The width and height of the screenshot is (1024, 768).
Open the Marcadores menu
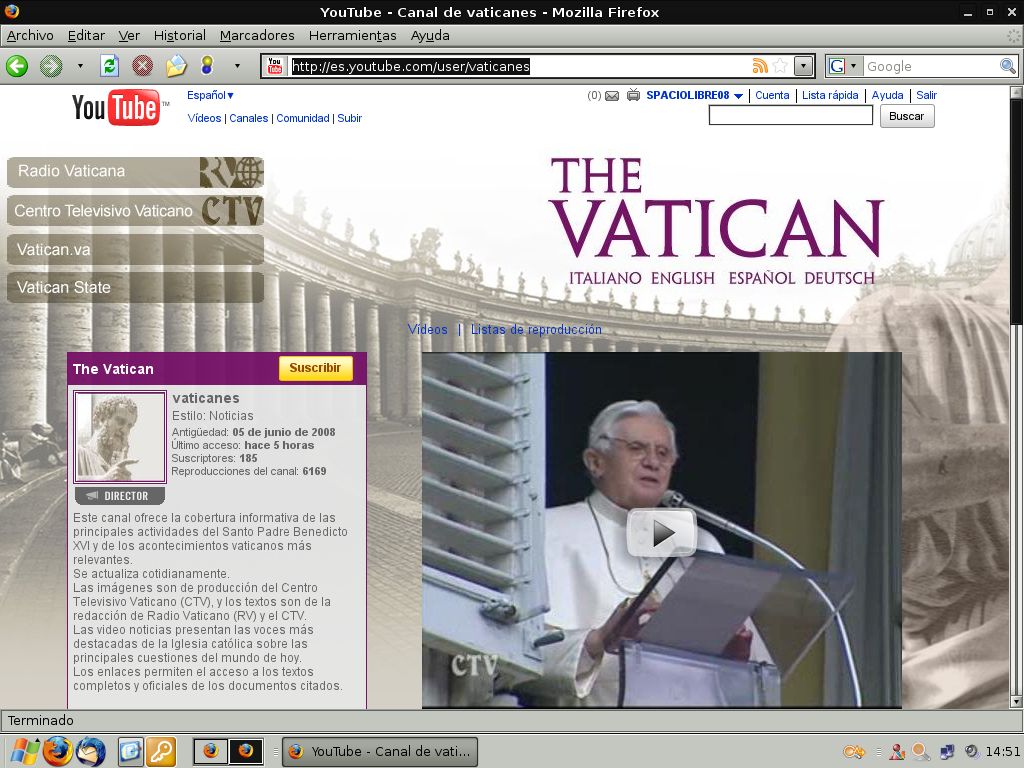tap(256, 35)
